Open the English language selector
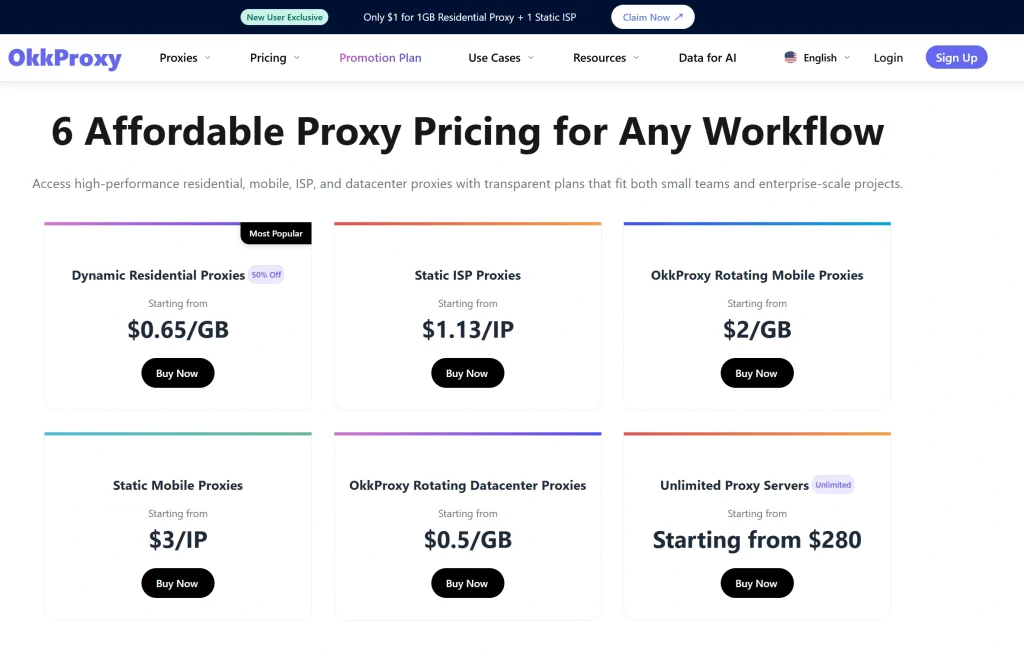This screenshot has width=1024, height=652. pyautogui.click(x=817, y=58)
